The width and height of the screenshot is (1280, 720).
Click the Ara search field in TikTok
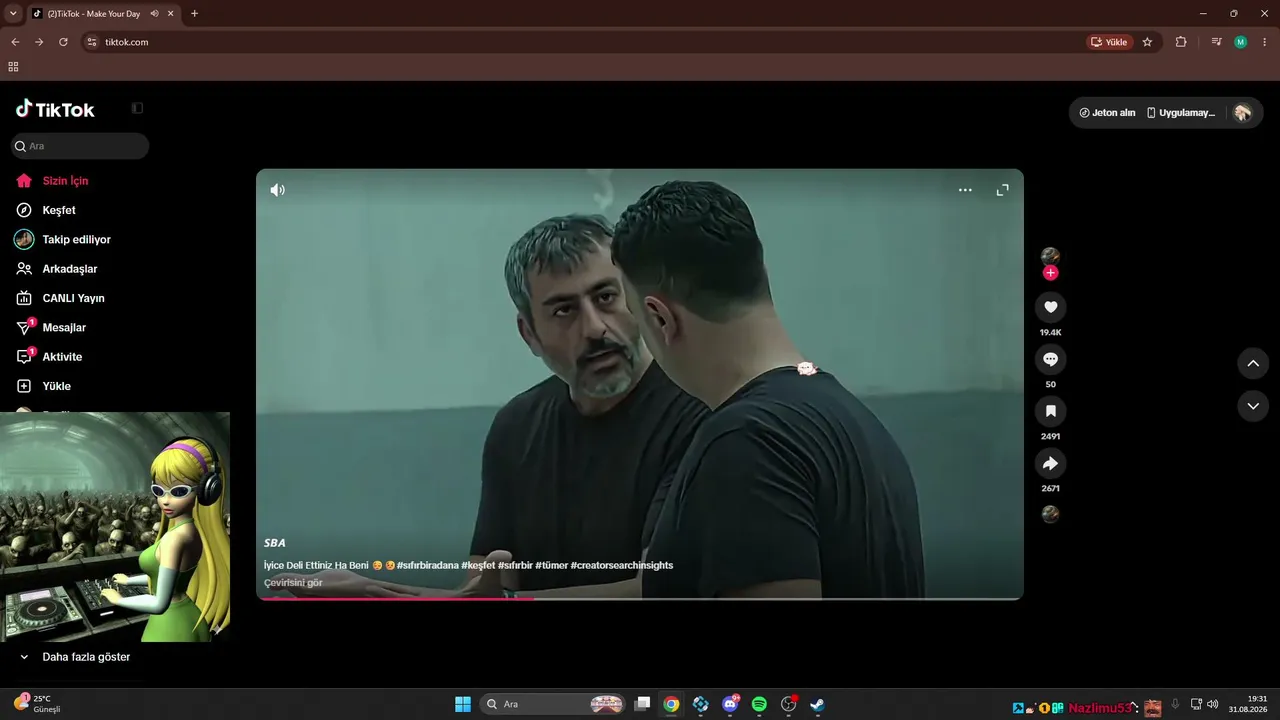point(80,146)
